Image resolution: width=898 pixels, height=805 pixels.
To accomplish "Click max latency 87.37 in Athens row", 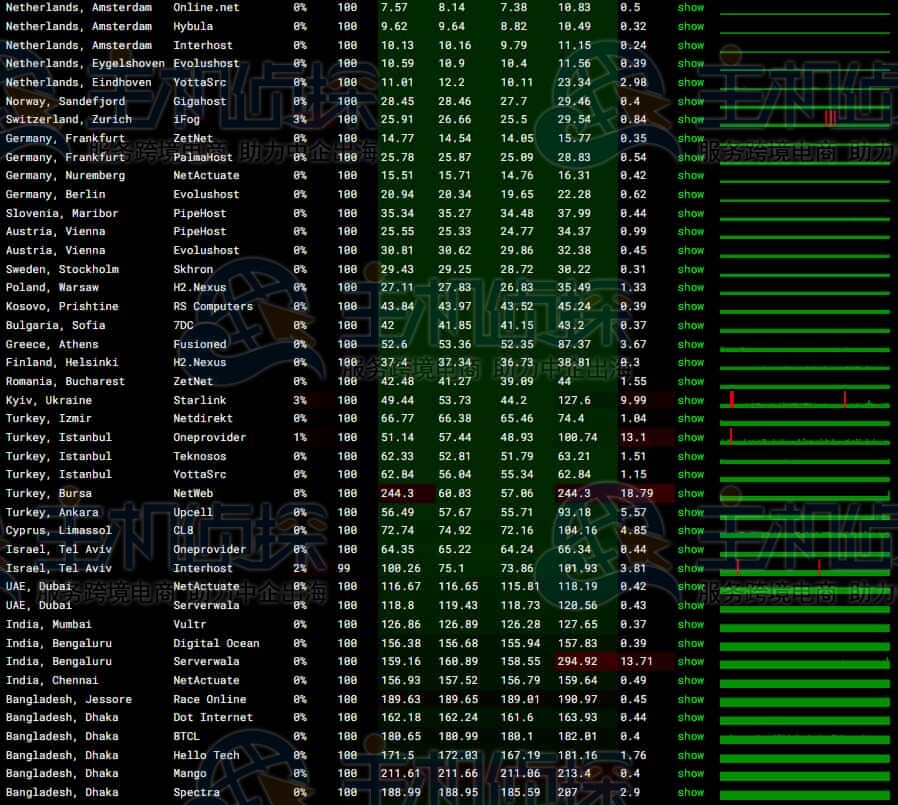I will coord(574,344).
